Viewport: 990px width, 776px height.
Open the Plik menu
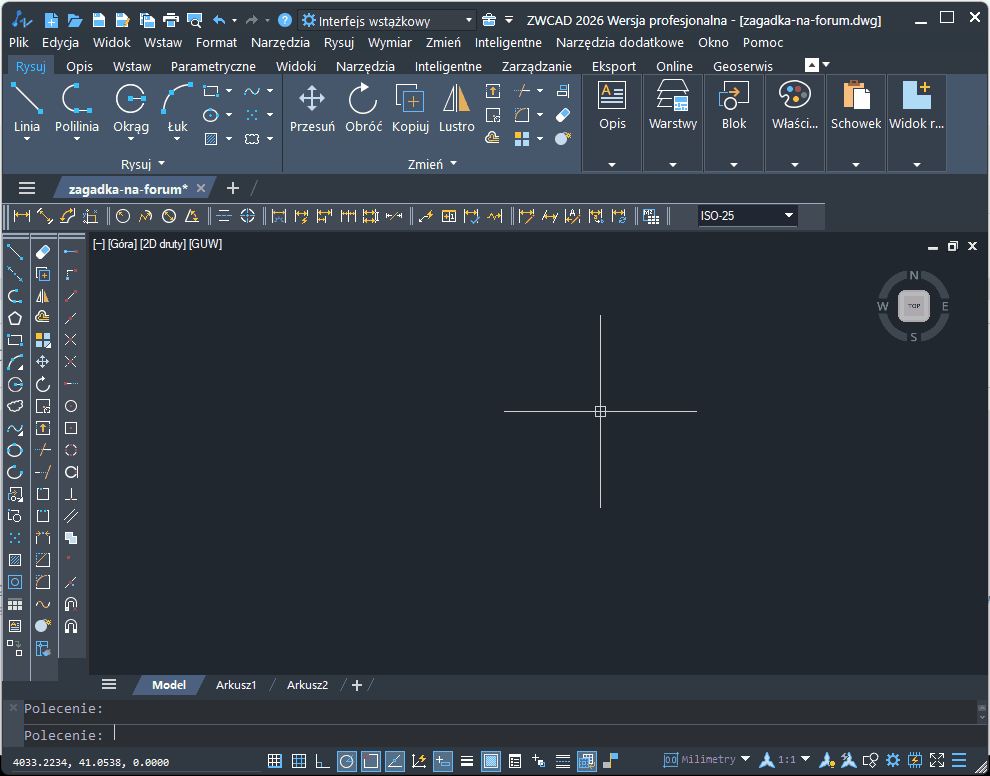(x=19, y=43)
